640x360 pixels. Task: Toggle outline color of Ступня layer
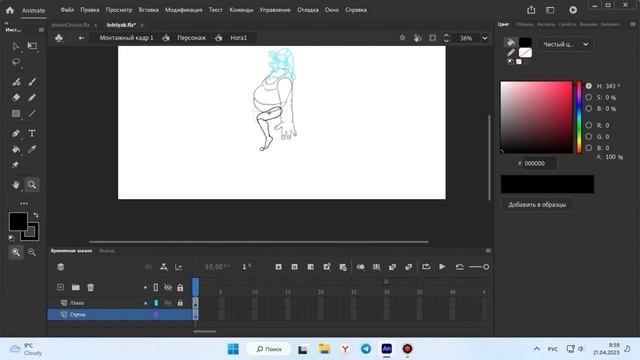tap(156, 315)
